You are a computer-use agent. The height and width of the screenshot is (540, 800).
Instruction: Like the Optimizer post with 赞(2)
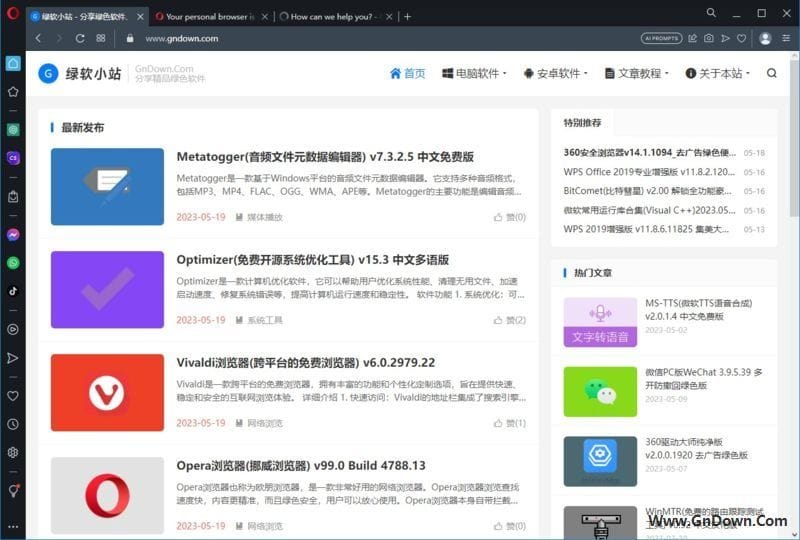click(x=510, y=320)
